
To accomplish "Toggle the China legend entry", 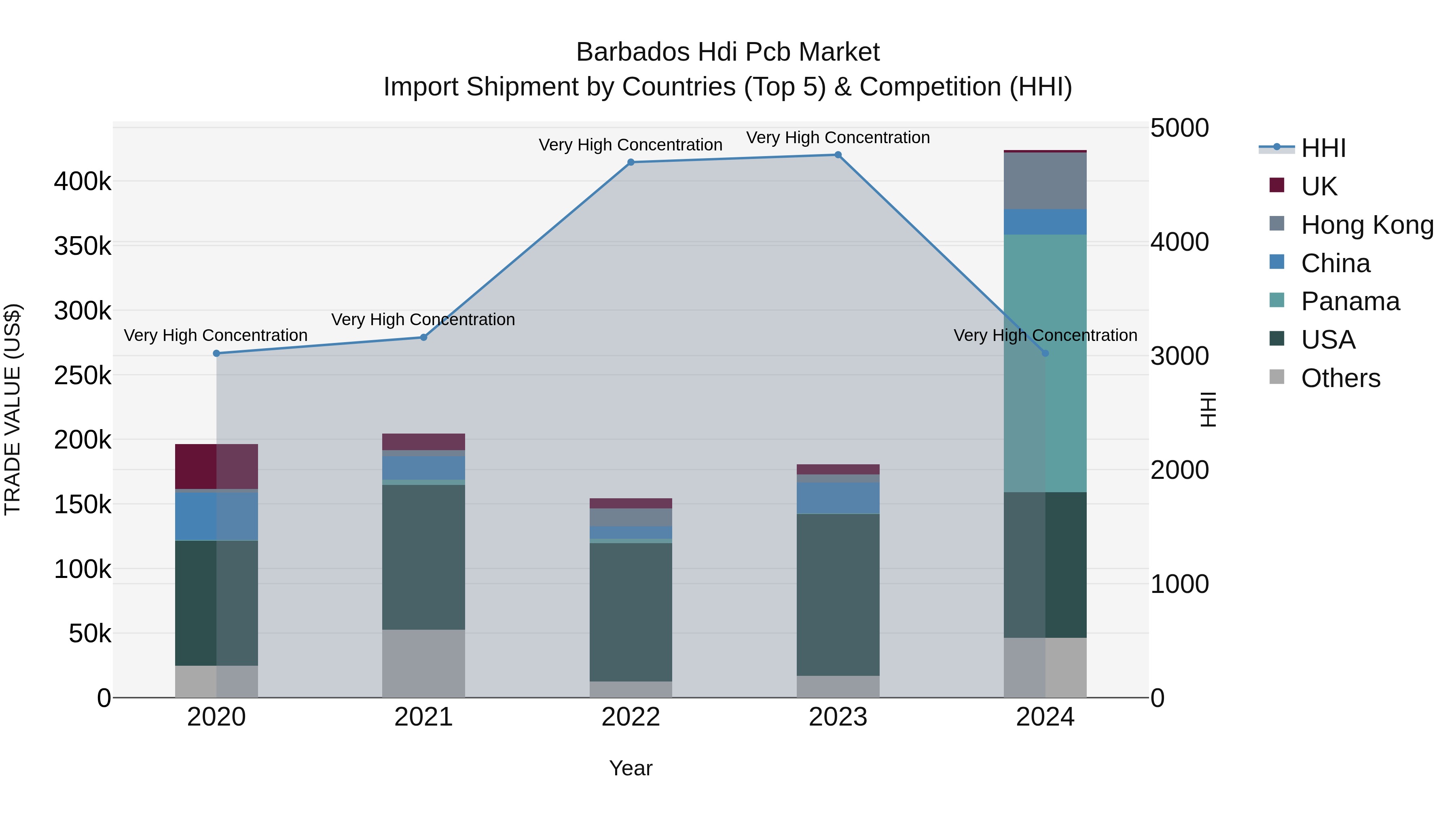I will 1319,263.
